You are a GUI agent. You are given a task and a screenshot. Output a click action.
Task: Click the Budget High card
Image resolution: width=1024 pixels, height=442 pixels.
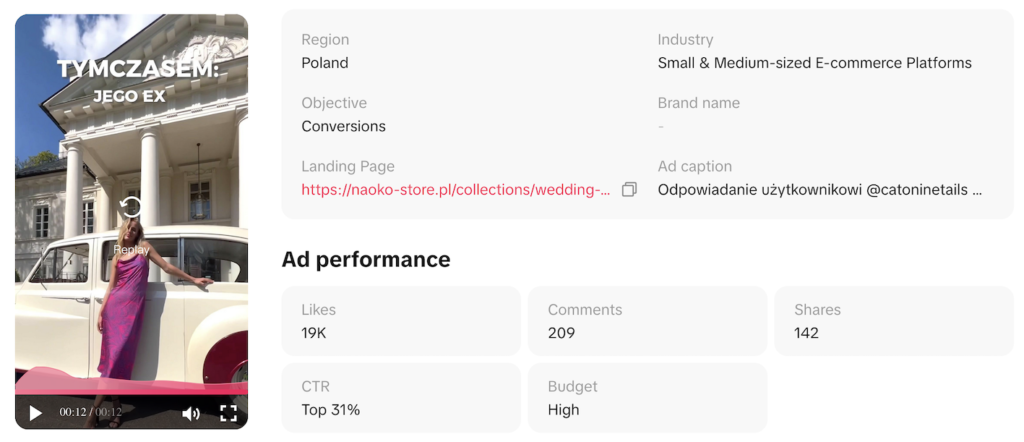(647, 398)
